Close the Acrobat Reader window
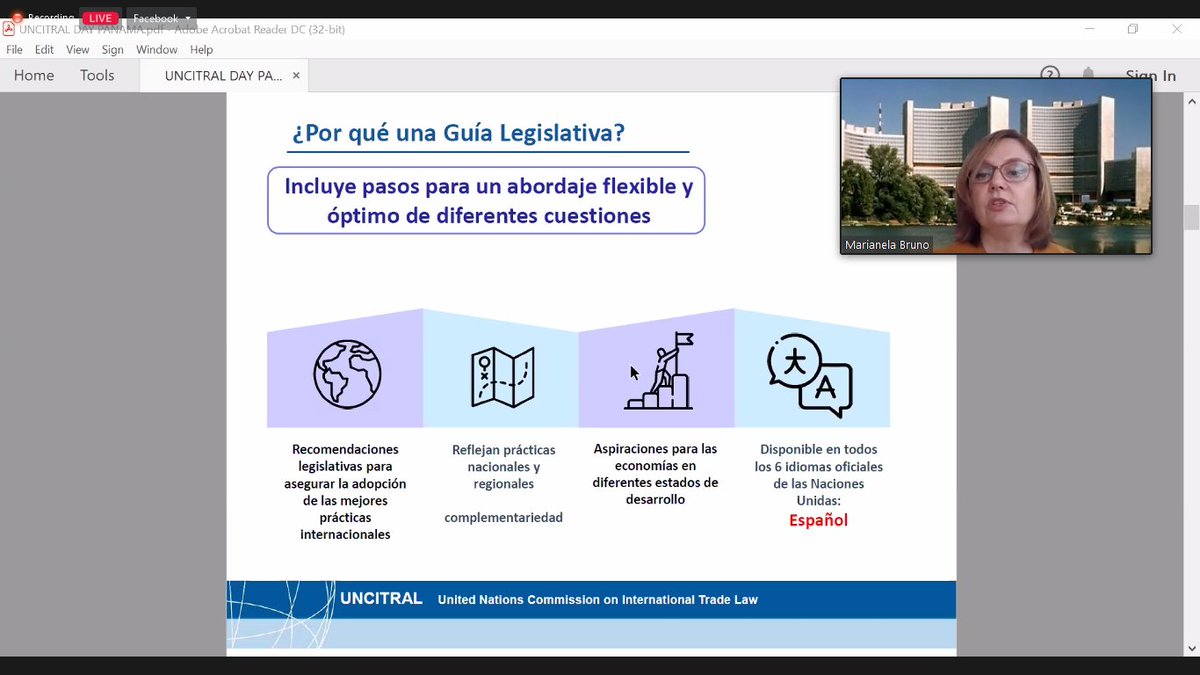Image resolution: width=1200 pixels, height=675 pixels. [x=1176, y=29]
